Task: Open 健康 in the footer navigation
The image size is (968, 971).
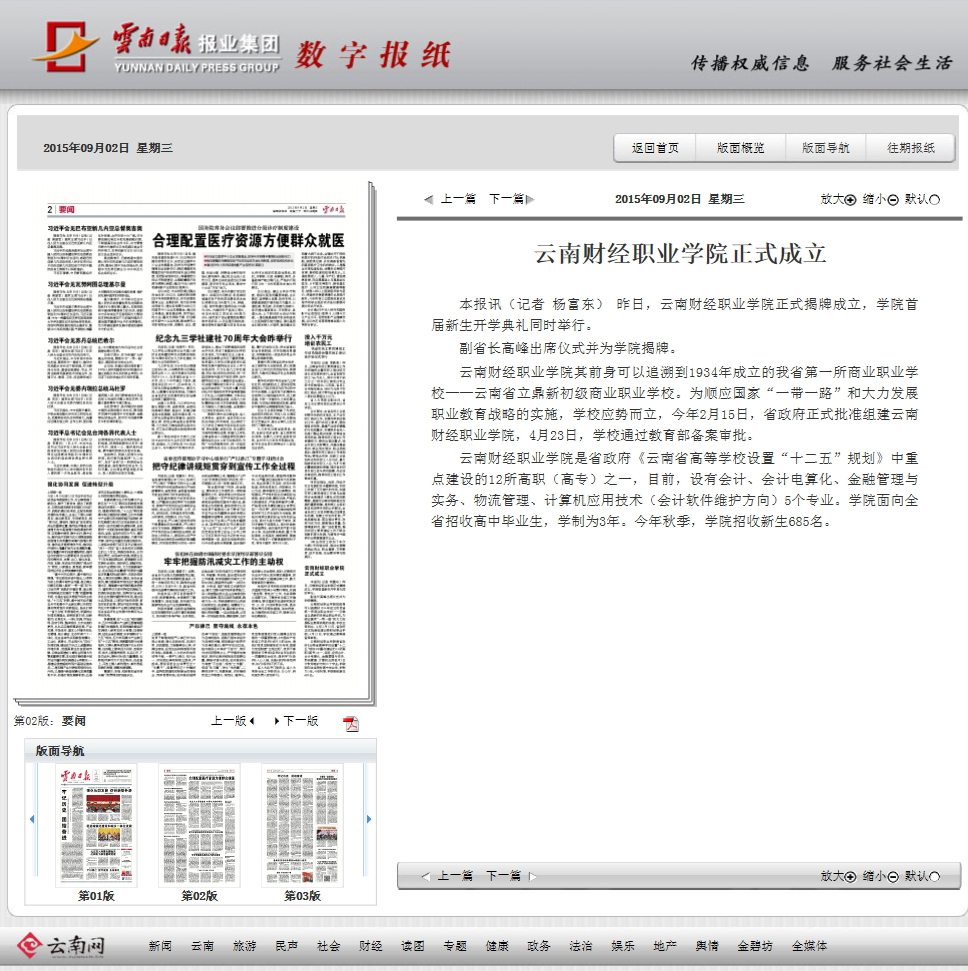Action: click(x=497, y=946)
